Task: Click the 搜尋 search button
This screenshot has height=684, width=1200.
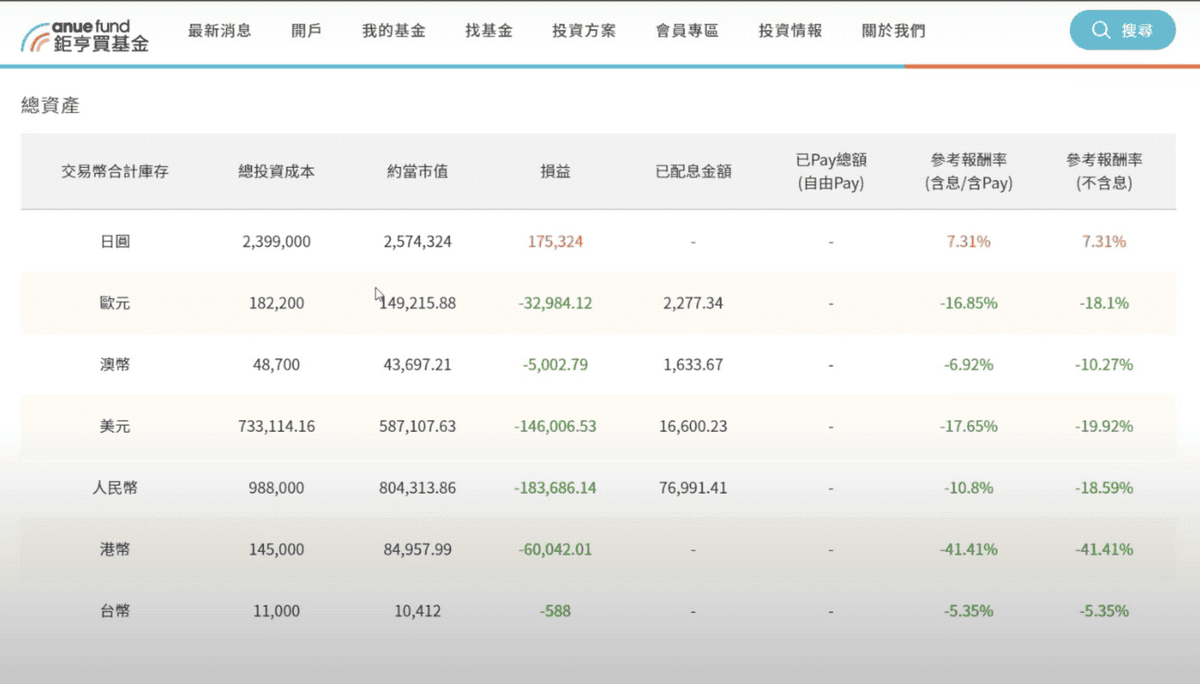Action: (x=1123, y=30)
